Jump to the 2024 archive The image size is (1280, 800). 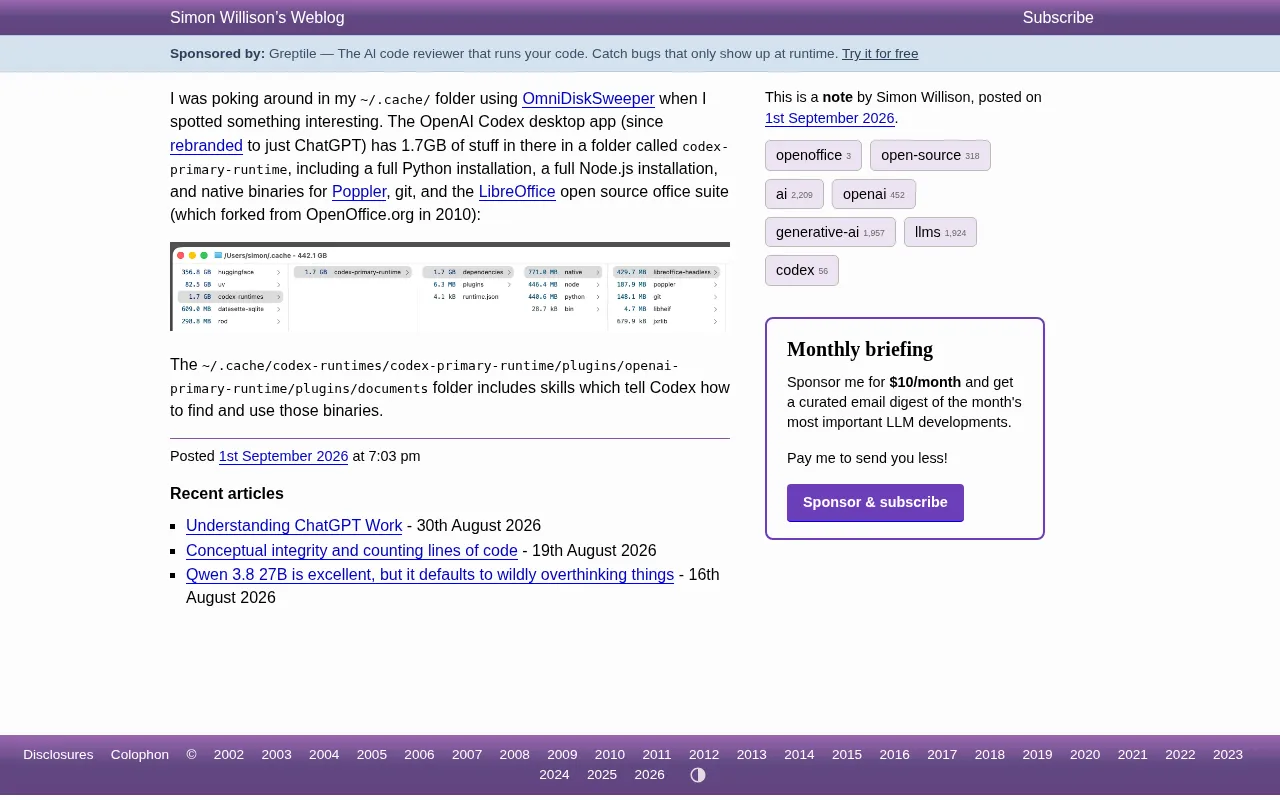point(554,775)
